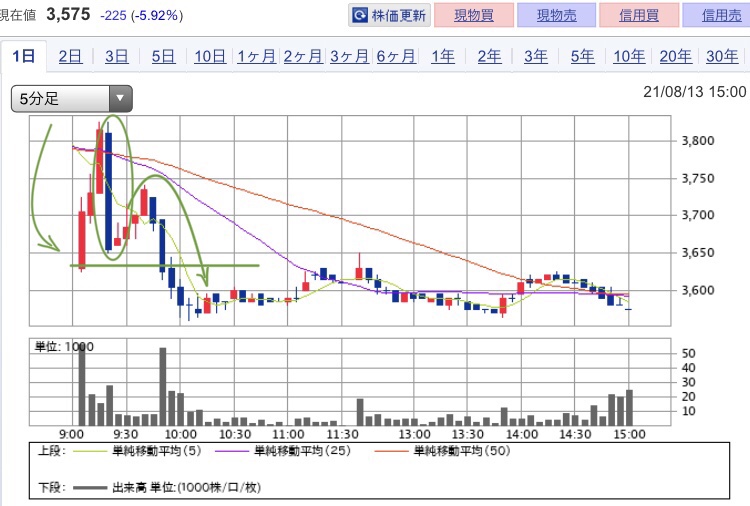Click legend entry 単純移動平均(25)
This screenshot has width=750, height=506.
tap(302, 451)
